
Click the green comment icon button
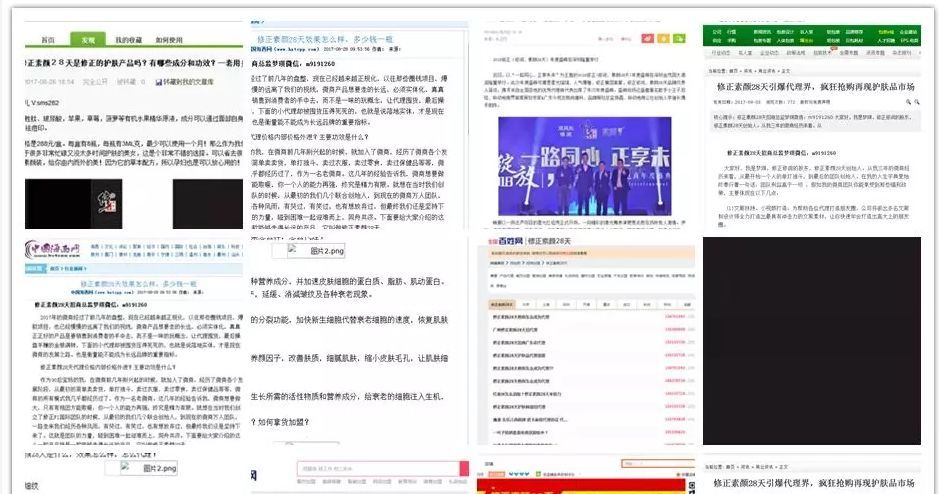[679, 38]
